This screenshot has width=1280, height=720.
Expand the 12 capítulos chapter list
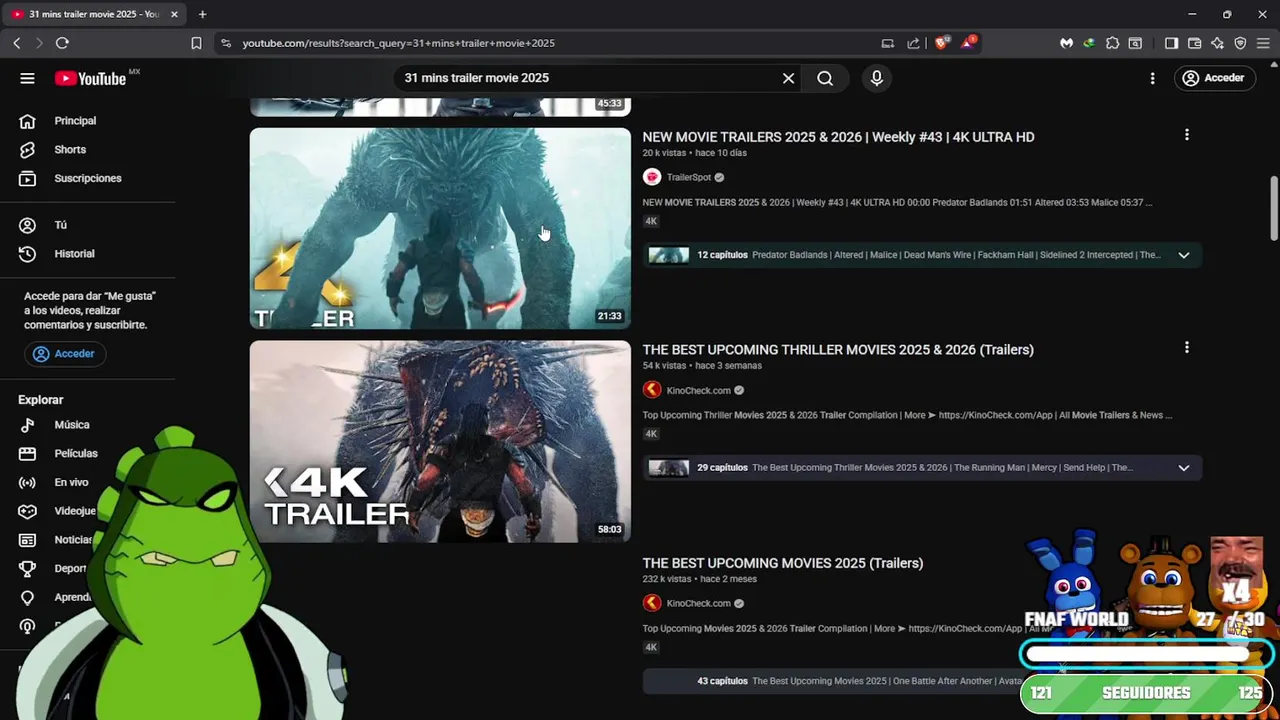click(1184, 255)
